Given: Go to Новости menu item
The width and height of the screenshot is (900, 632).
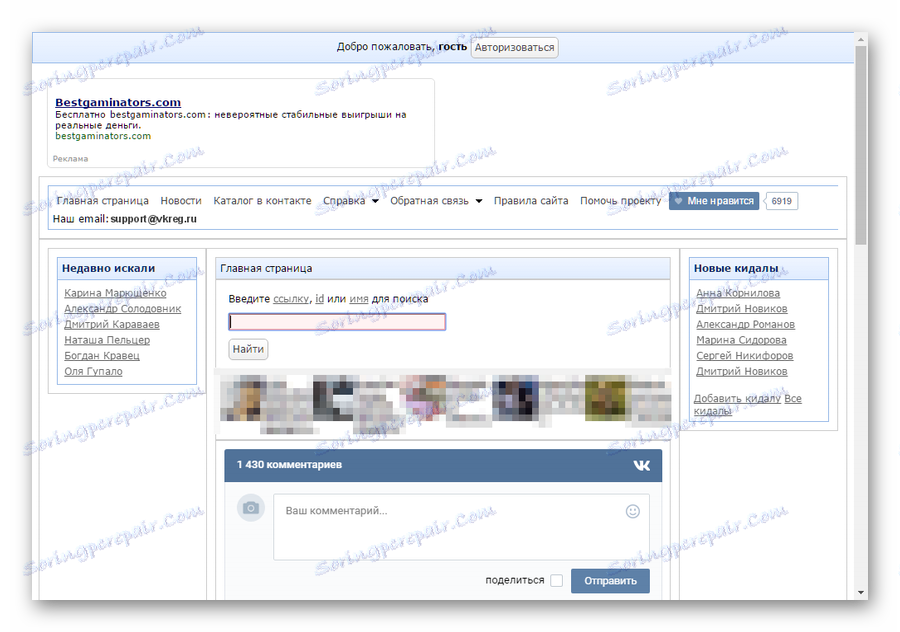Looking at the screenshot, I should coord(181,201).
